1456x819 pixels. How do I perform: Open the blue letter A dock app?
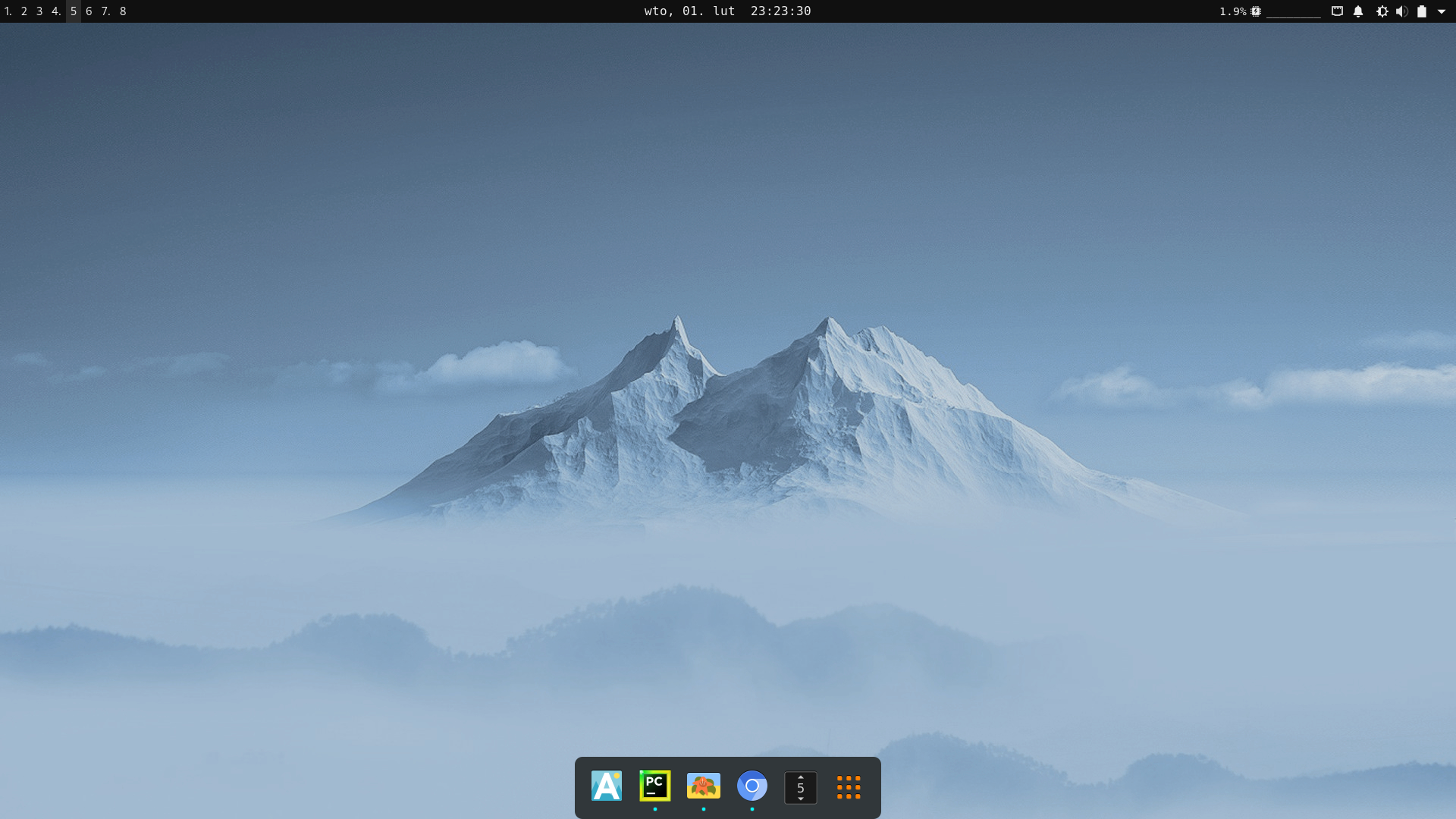606,786
